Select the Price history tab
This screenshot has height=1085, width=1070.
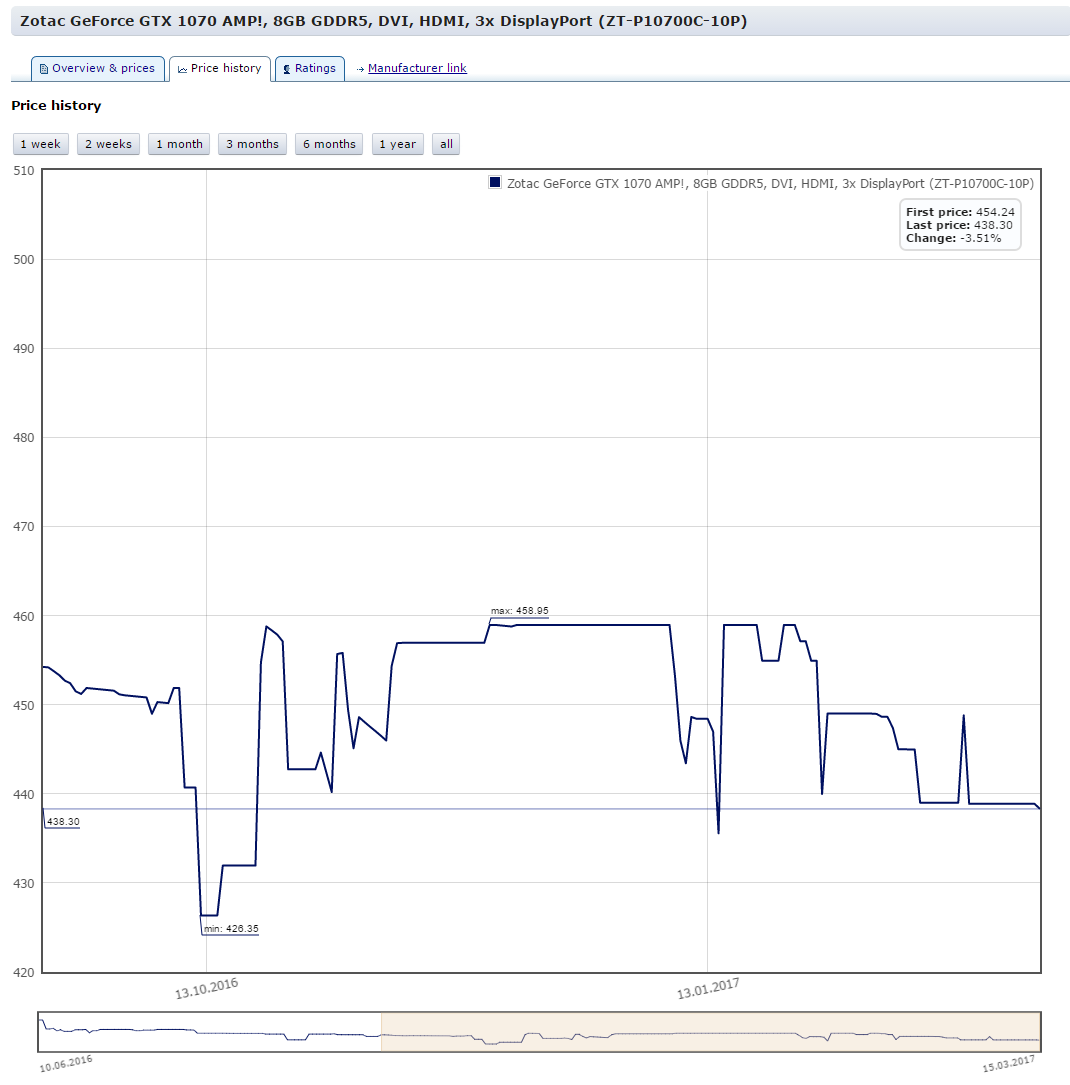pos(220,69)
